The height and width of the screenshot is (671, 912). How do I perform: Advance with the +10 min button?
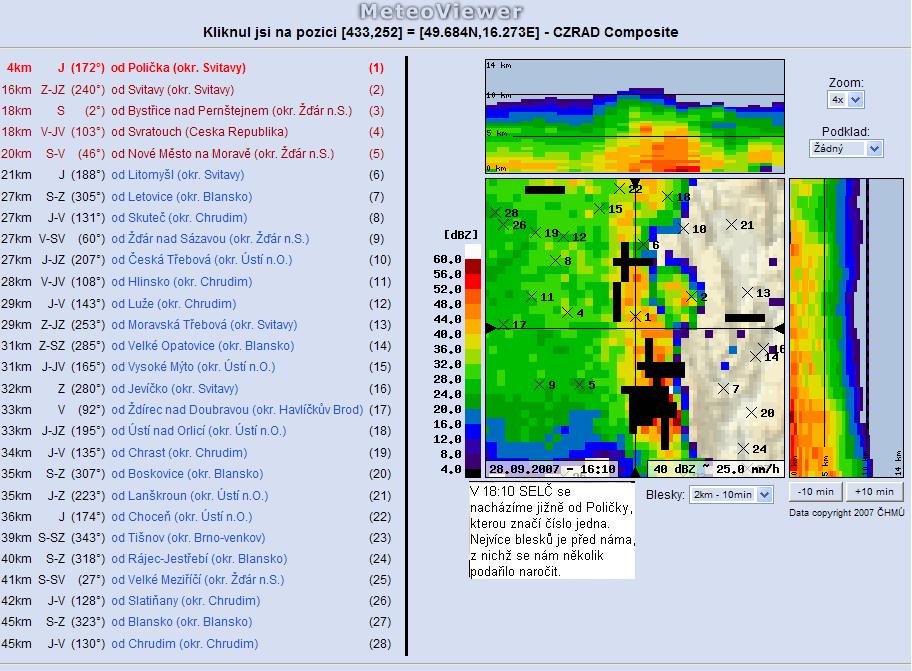point(874,491)
